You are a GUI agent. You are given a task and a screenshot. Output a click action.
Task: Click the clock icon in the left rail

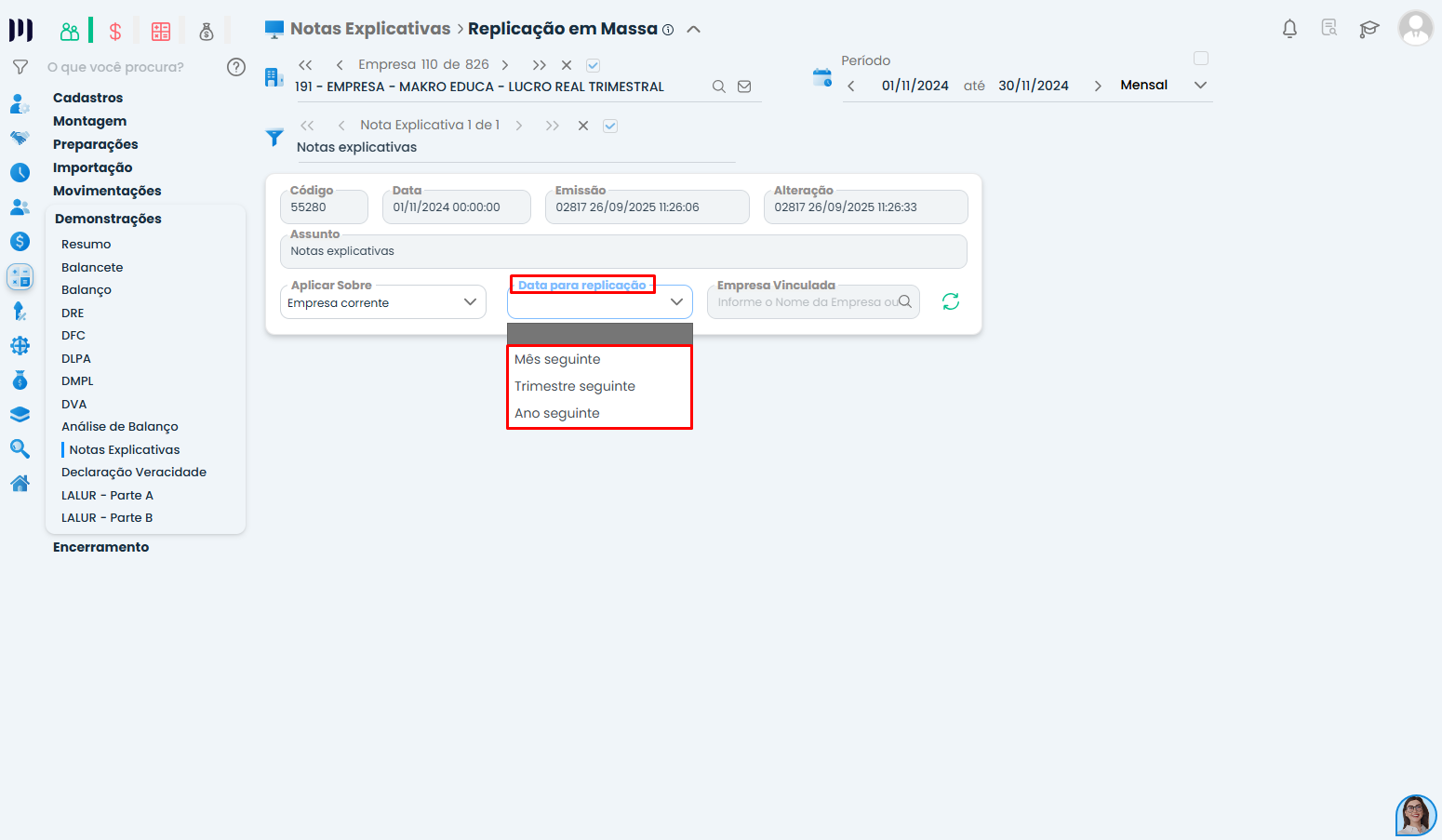click(x=20, y=172)
